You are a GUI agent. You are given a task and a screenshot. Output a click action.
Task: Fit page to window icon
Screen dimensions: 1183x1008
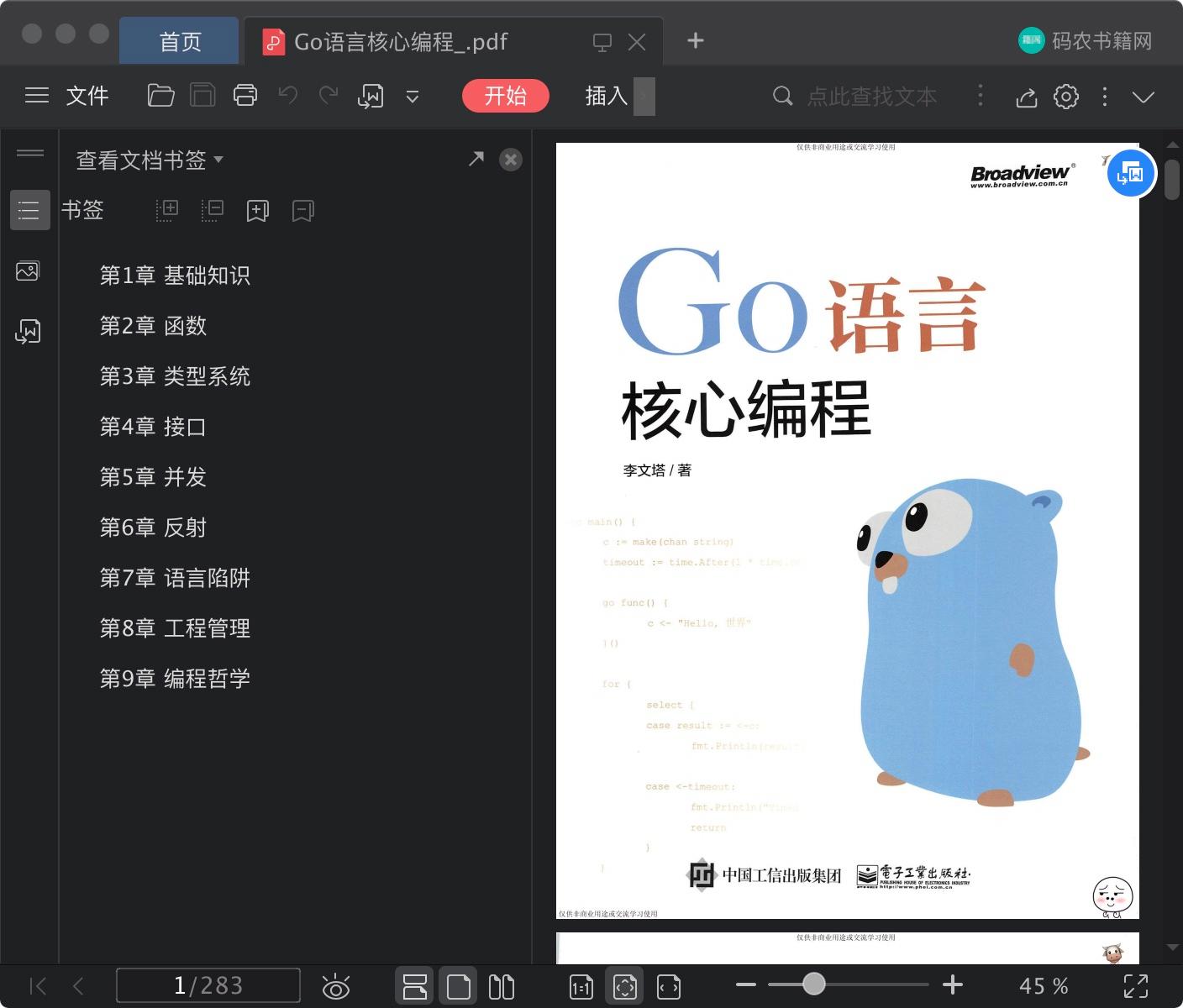[x=624, y=986]
